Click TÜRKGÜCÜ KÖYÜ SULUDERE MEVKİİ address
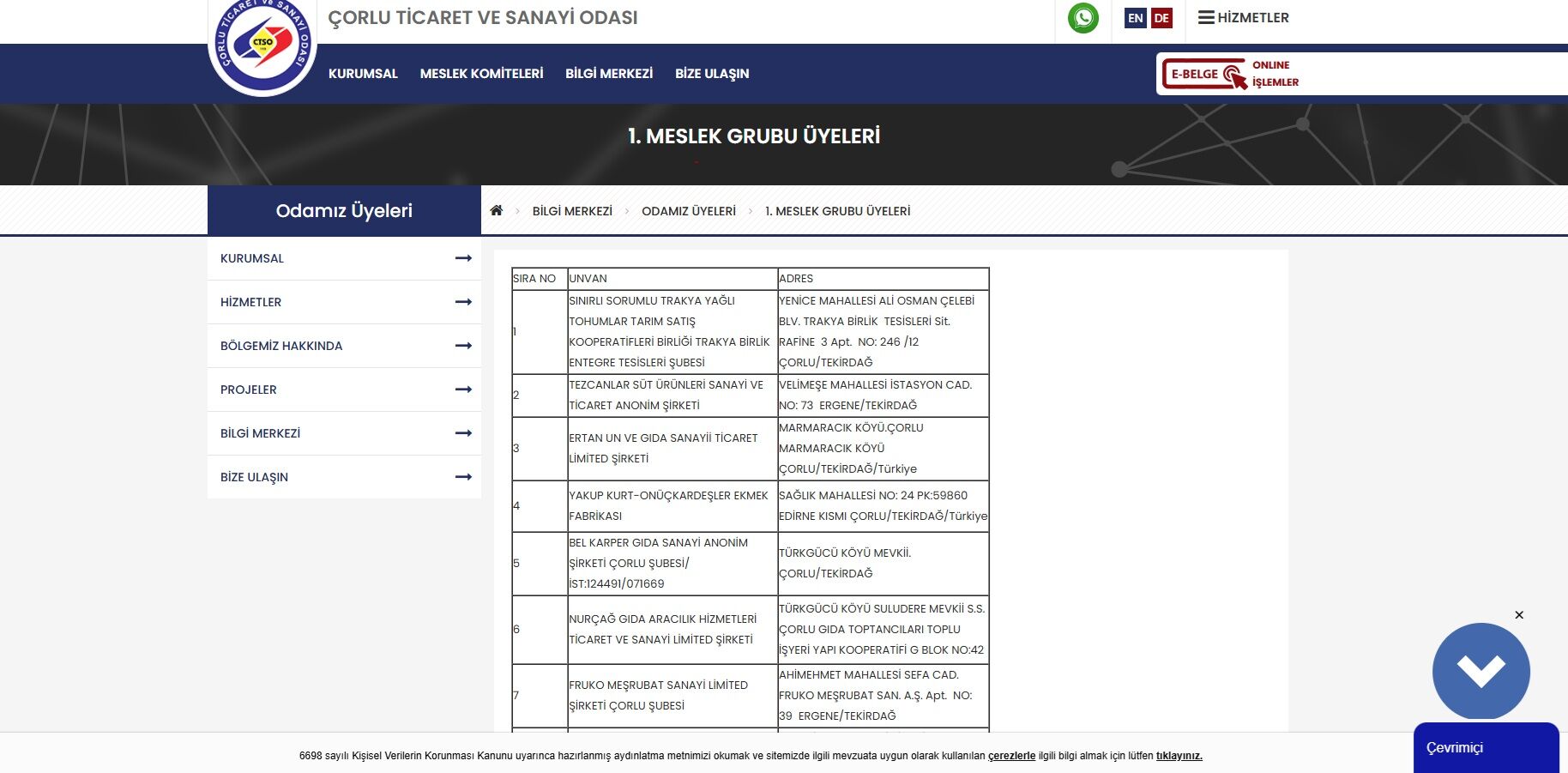Screen dimensions: 1568x773 [x=884, y=630]
